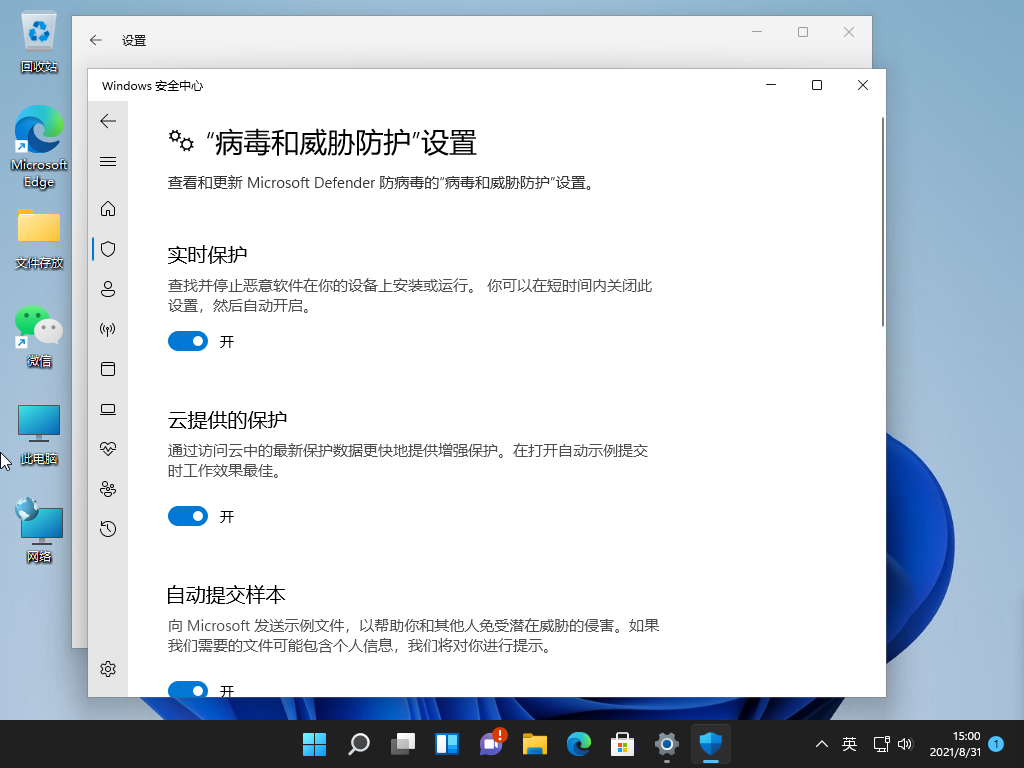Go back using the Windows Security back arrow
The width and height of the screenshot is (1024, 768).
(x=108, y=121)
